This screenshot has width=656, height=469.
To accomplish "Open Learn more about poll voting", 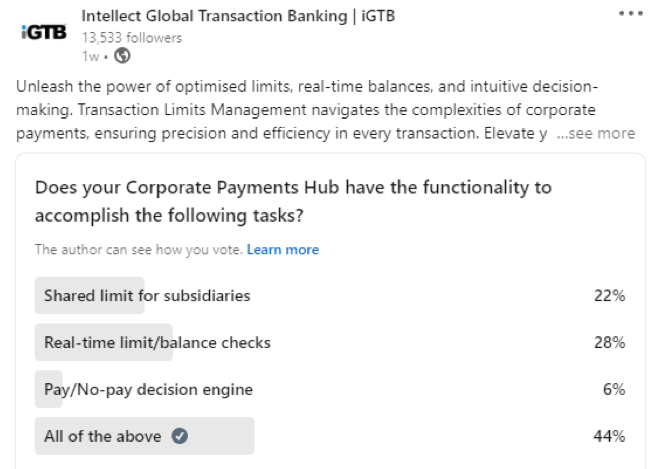I will tap(283, 249).
